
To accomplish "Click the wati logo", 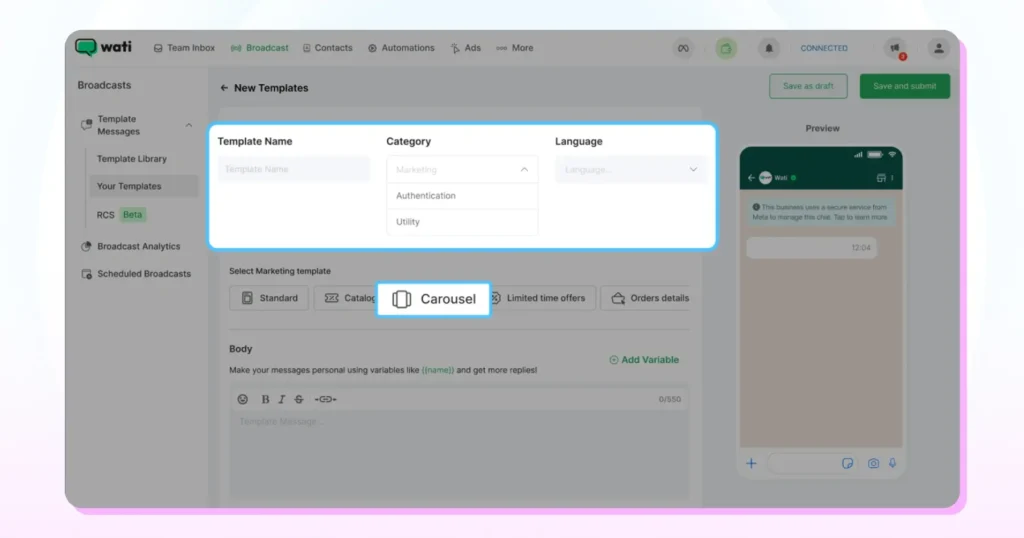I will click(103, 48).
